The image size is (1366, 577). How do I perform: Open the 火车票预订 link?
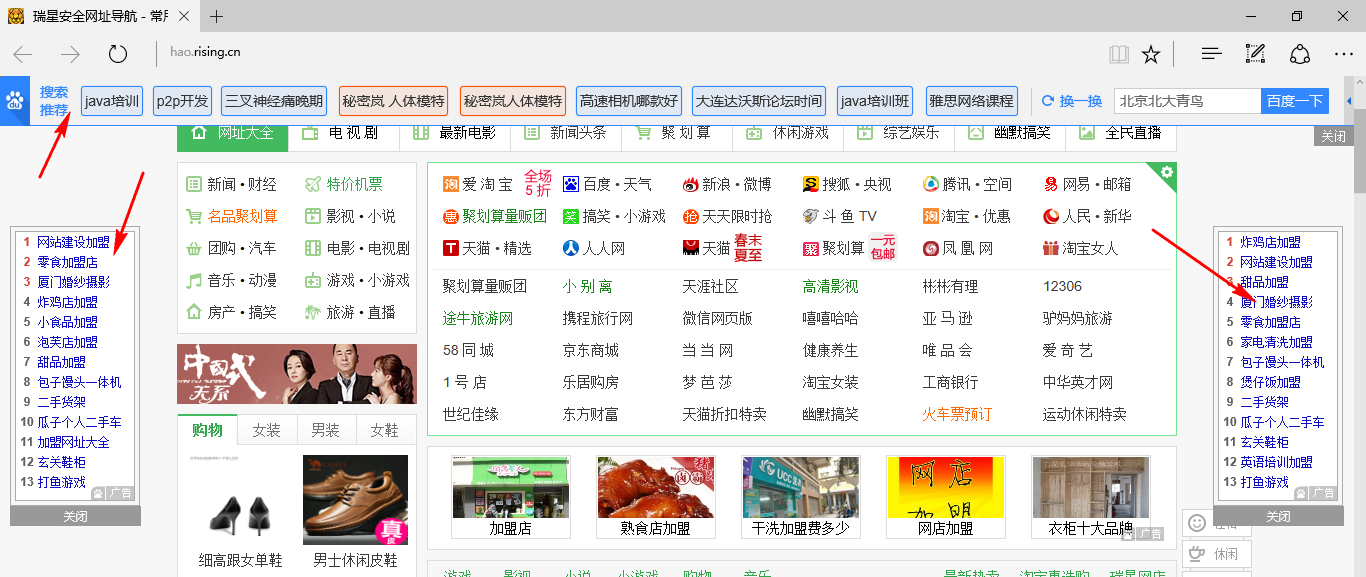coord(957,414)
